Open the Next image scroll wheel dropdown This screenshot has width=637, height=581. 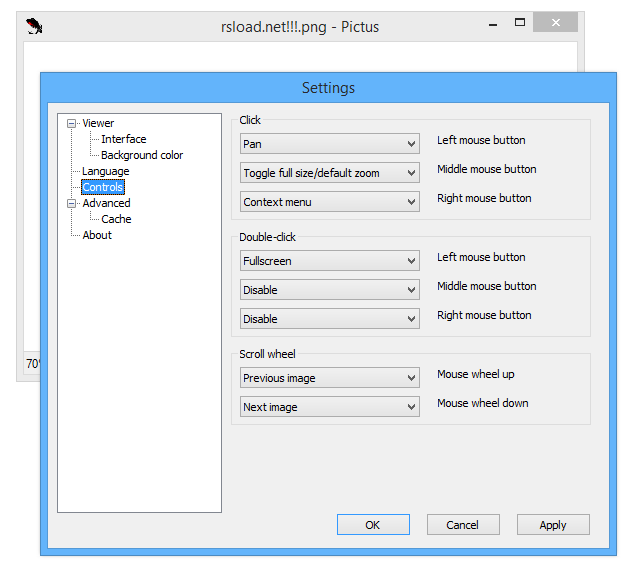tap(329, 407)
